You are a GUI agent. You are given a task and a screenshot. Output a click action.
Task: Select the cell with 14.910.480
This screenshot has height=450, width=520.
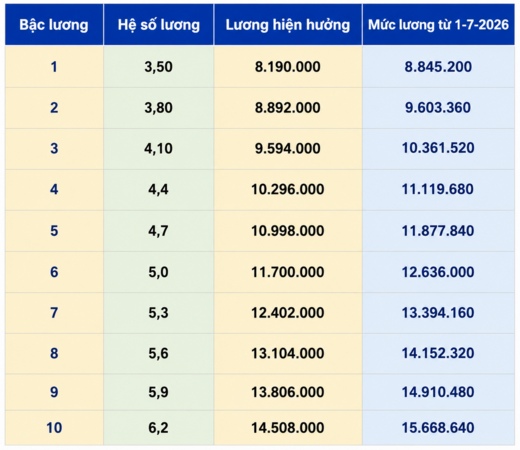438,392
